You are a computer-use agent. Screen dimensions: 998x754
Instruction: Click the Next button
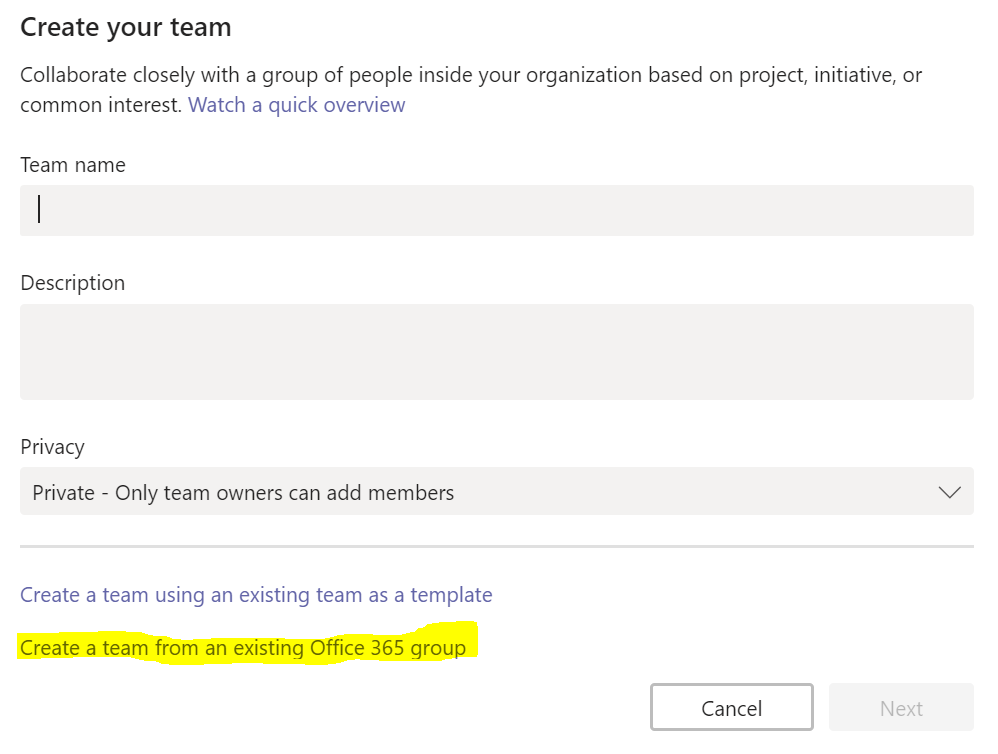click(x=901, y=707)
